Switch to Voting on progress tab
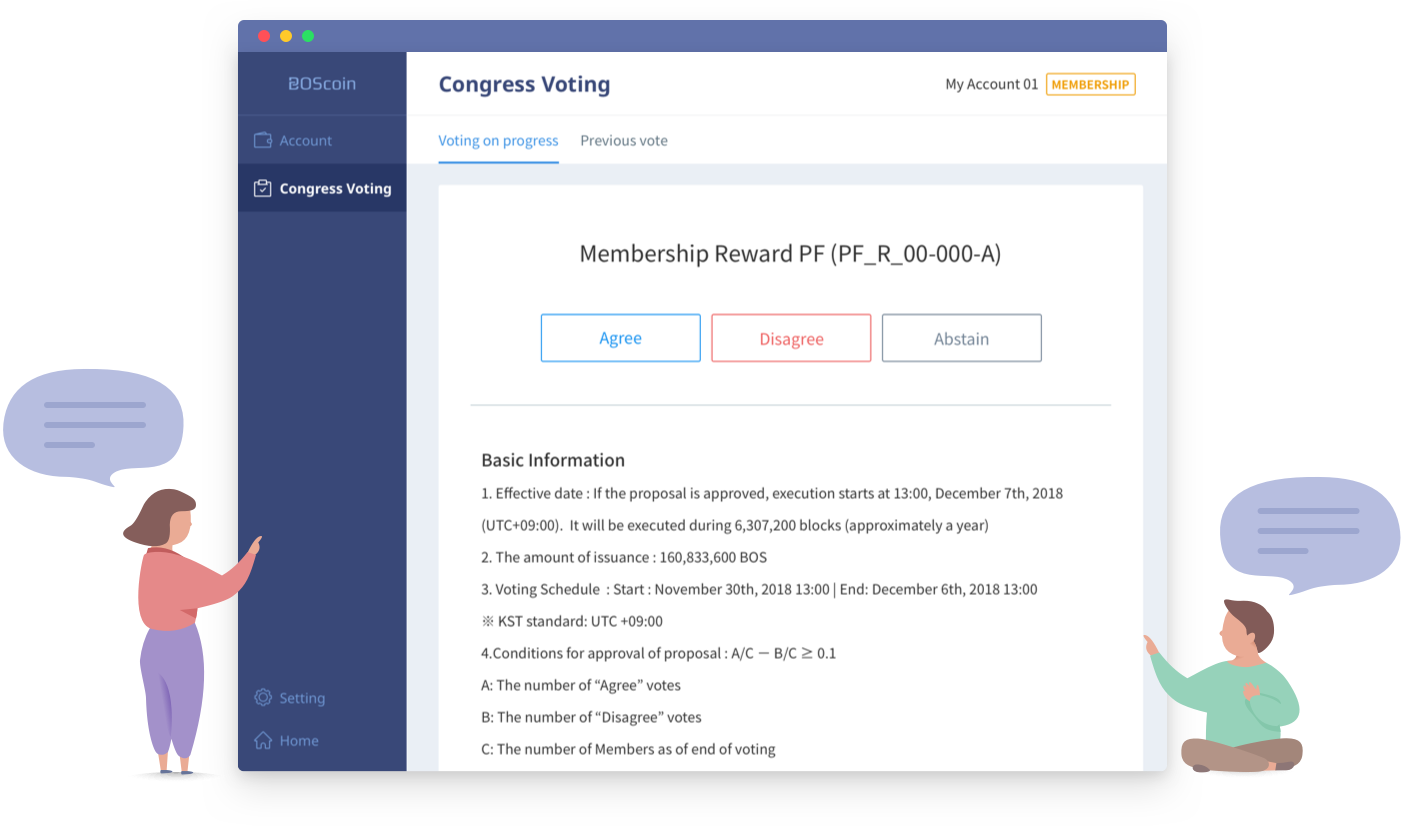 point(498,140)
